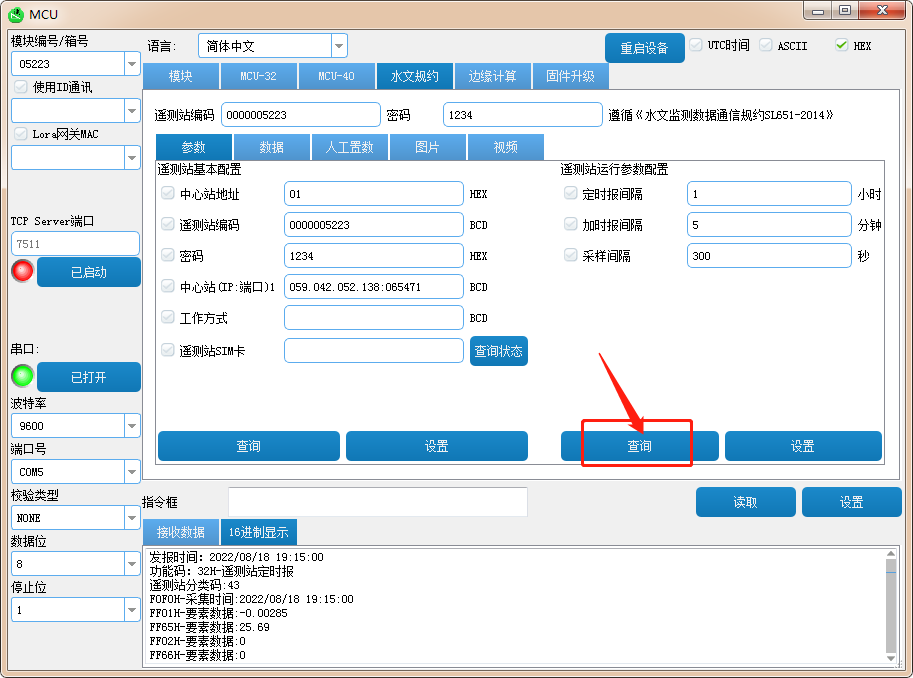Click the red TCP server status indicator
This screenshot has width=913, height=678.
[22, 271]
